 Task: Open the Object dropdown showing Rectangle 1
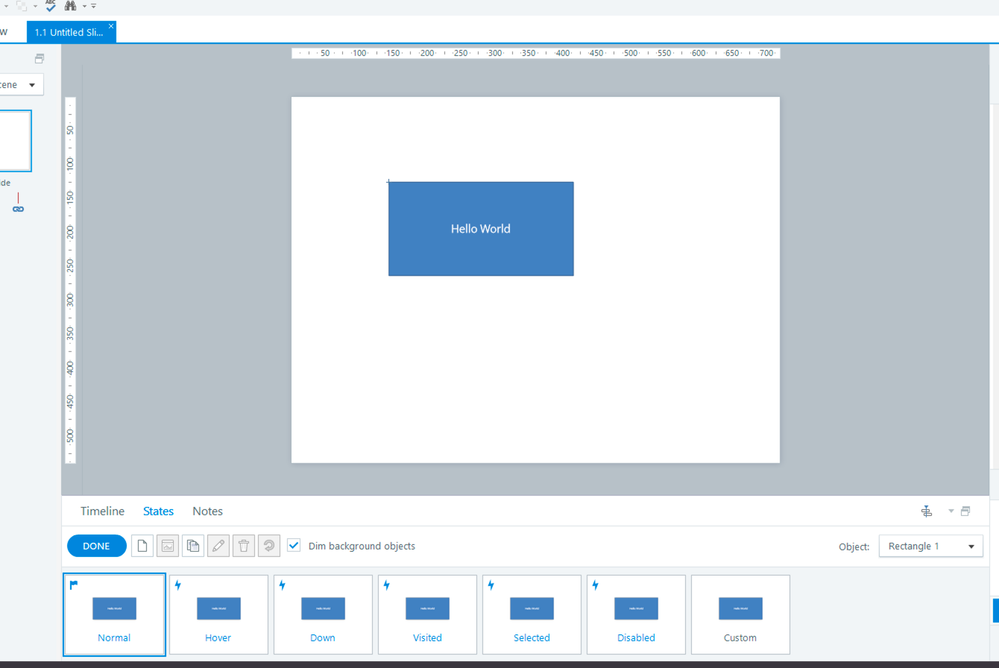point(931,546)
